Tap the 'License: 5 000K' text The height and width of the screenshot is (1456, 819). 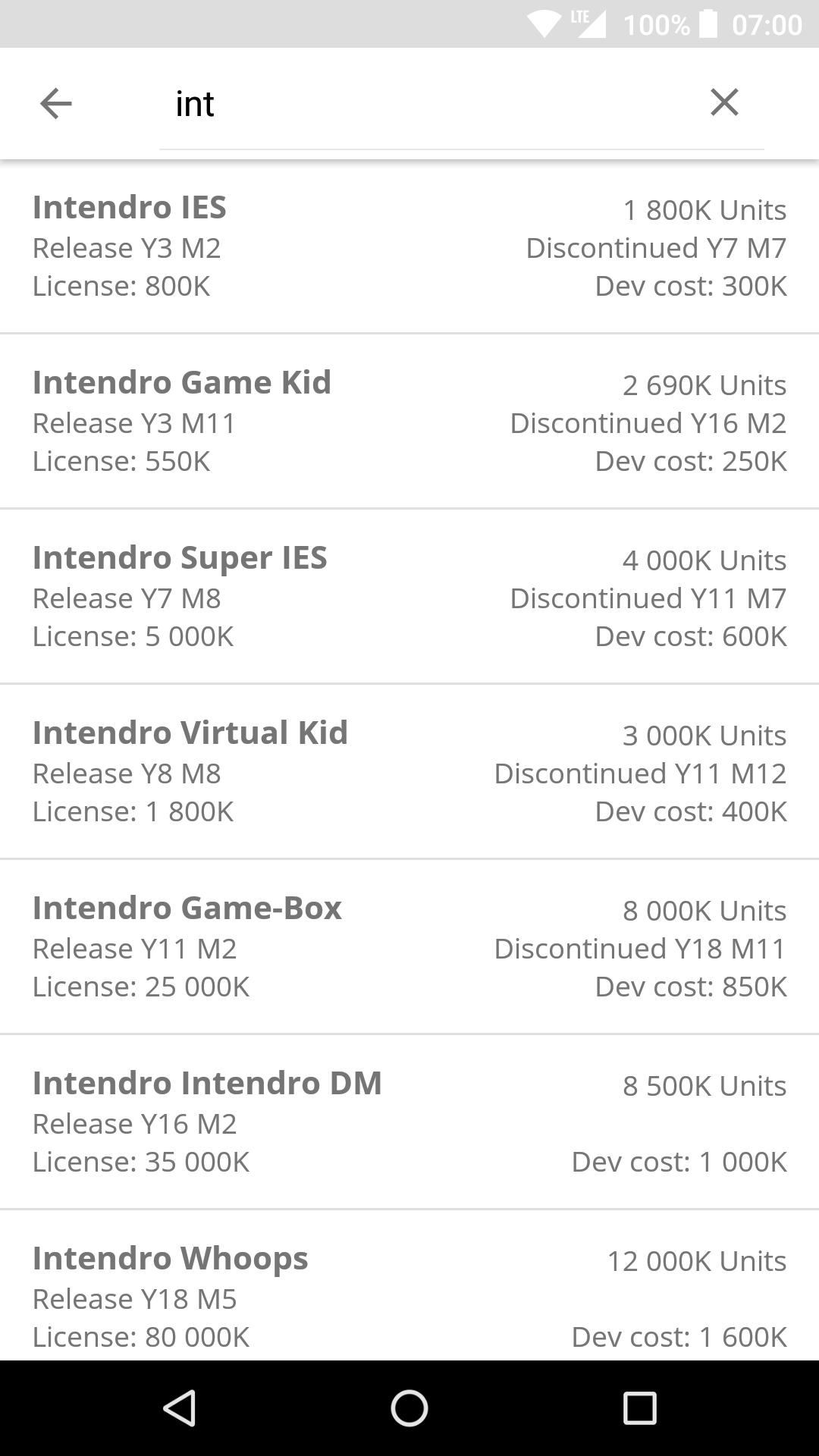coord(133,636)
